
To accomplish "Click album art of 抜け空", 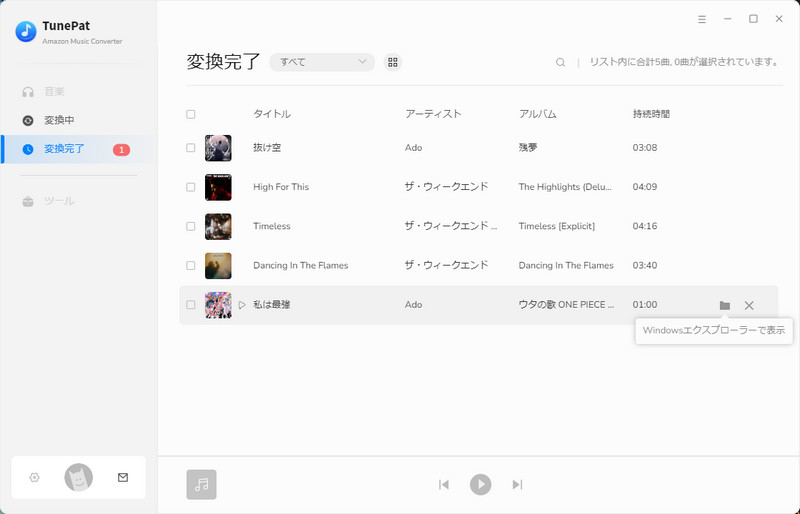I will pos(218,148).
